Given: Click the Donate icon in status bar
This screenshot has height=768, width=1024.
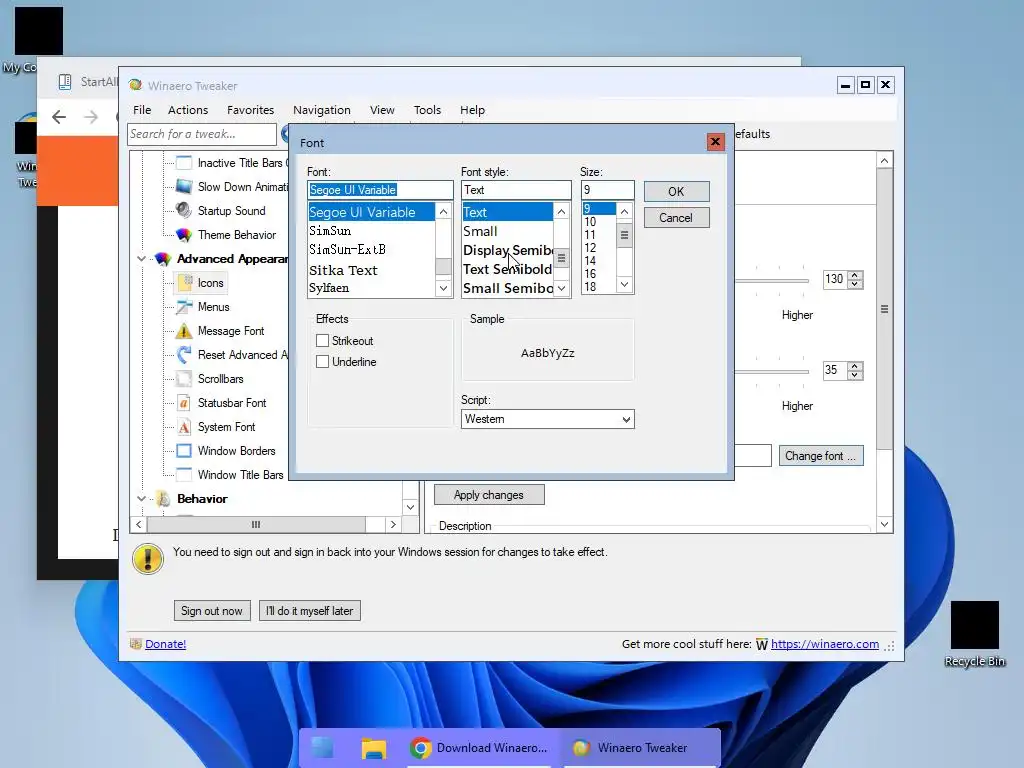Looking at the screenshot, I should pos(136,644).
